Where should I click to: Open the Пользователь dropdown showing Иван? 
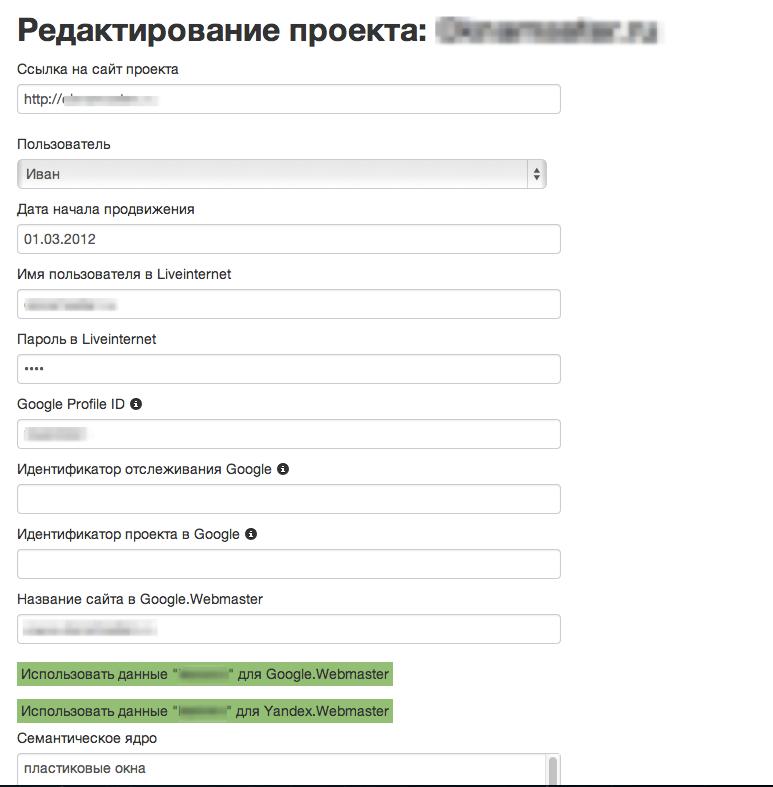[282, 174]
